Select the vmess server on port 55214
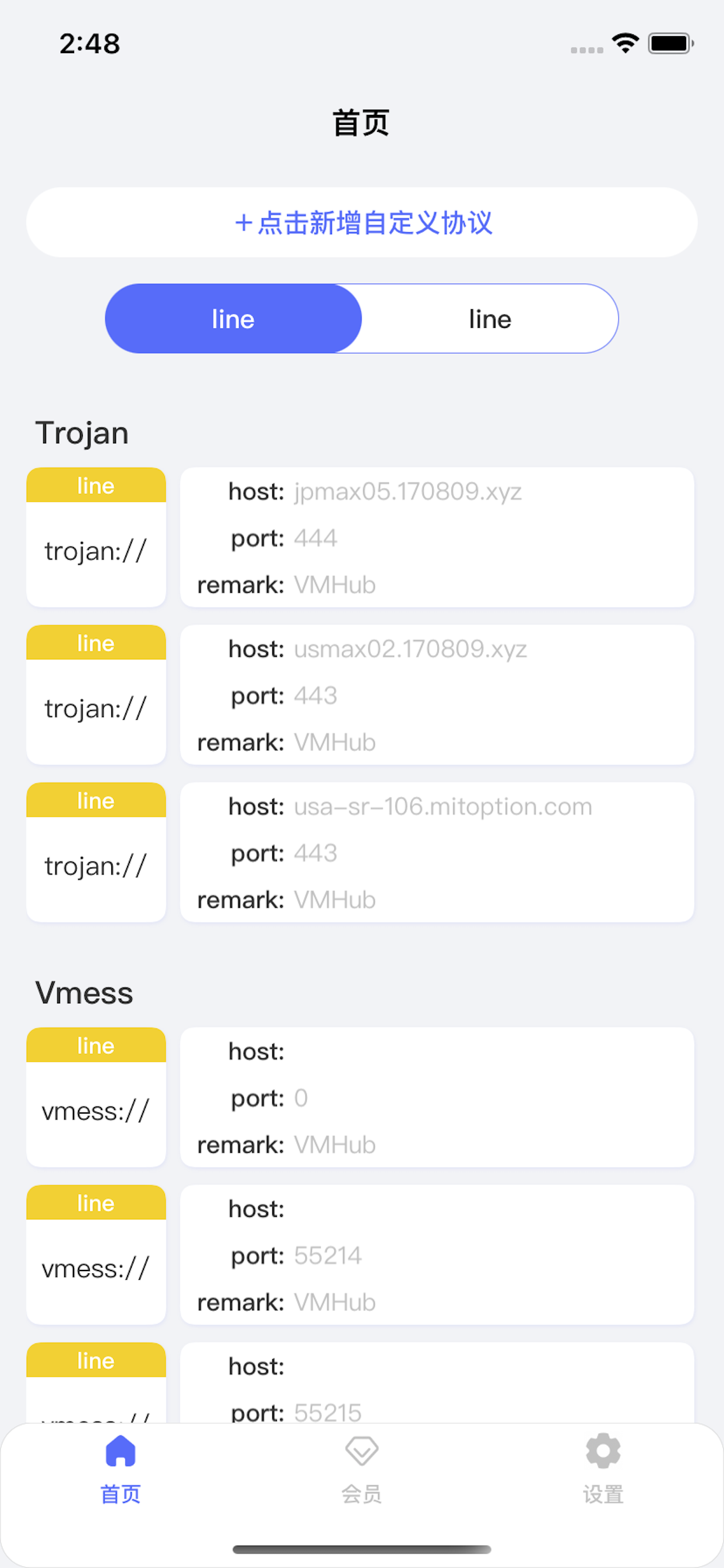Image resolution: width=724 pixels, height=1568 pixels. (437, 1255)
